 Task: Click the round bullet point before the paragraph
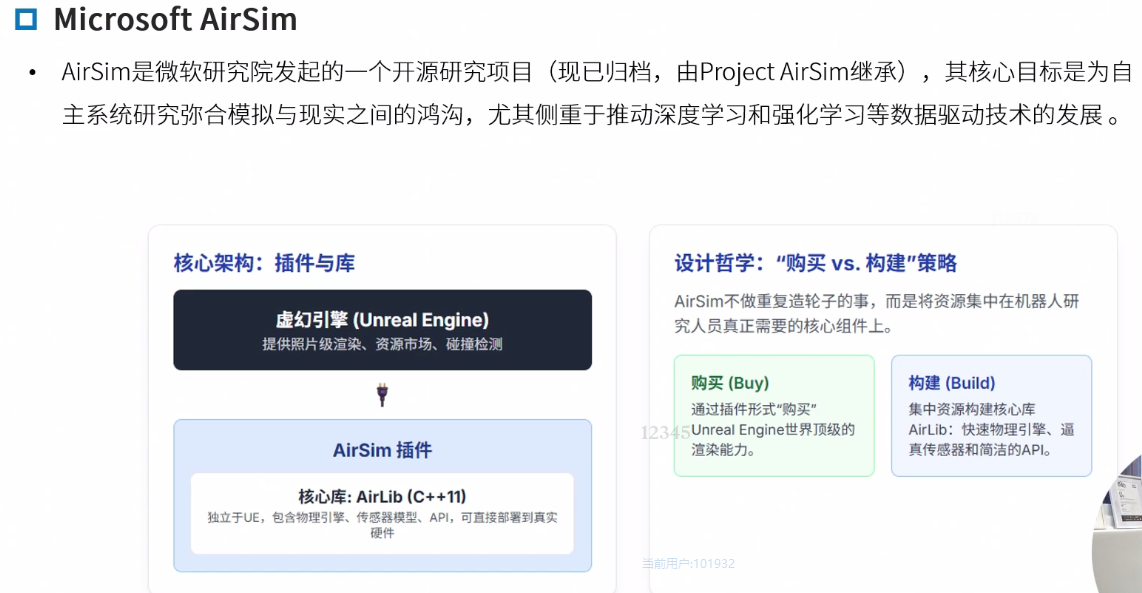33,73
